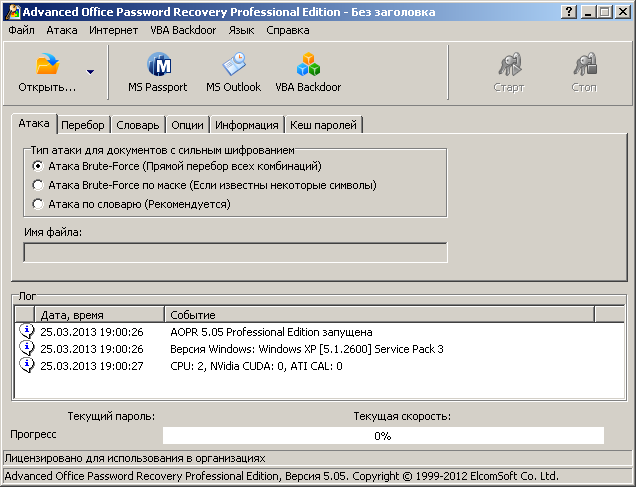Screen dimensions: 636x487
Task: Click the title bar help question button
Action: (x=569, y=12)
